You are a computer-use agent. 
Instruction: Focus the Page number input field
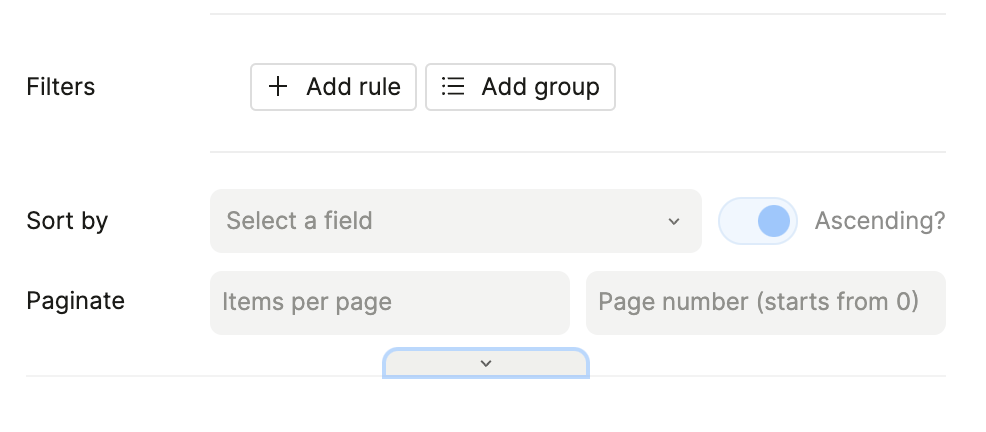(765, 302)
